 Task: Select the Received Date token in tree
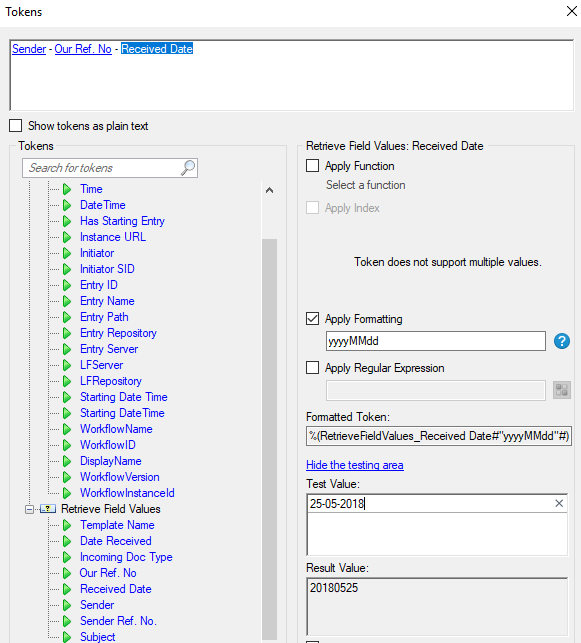coord(116,589)
